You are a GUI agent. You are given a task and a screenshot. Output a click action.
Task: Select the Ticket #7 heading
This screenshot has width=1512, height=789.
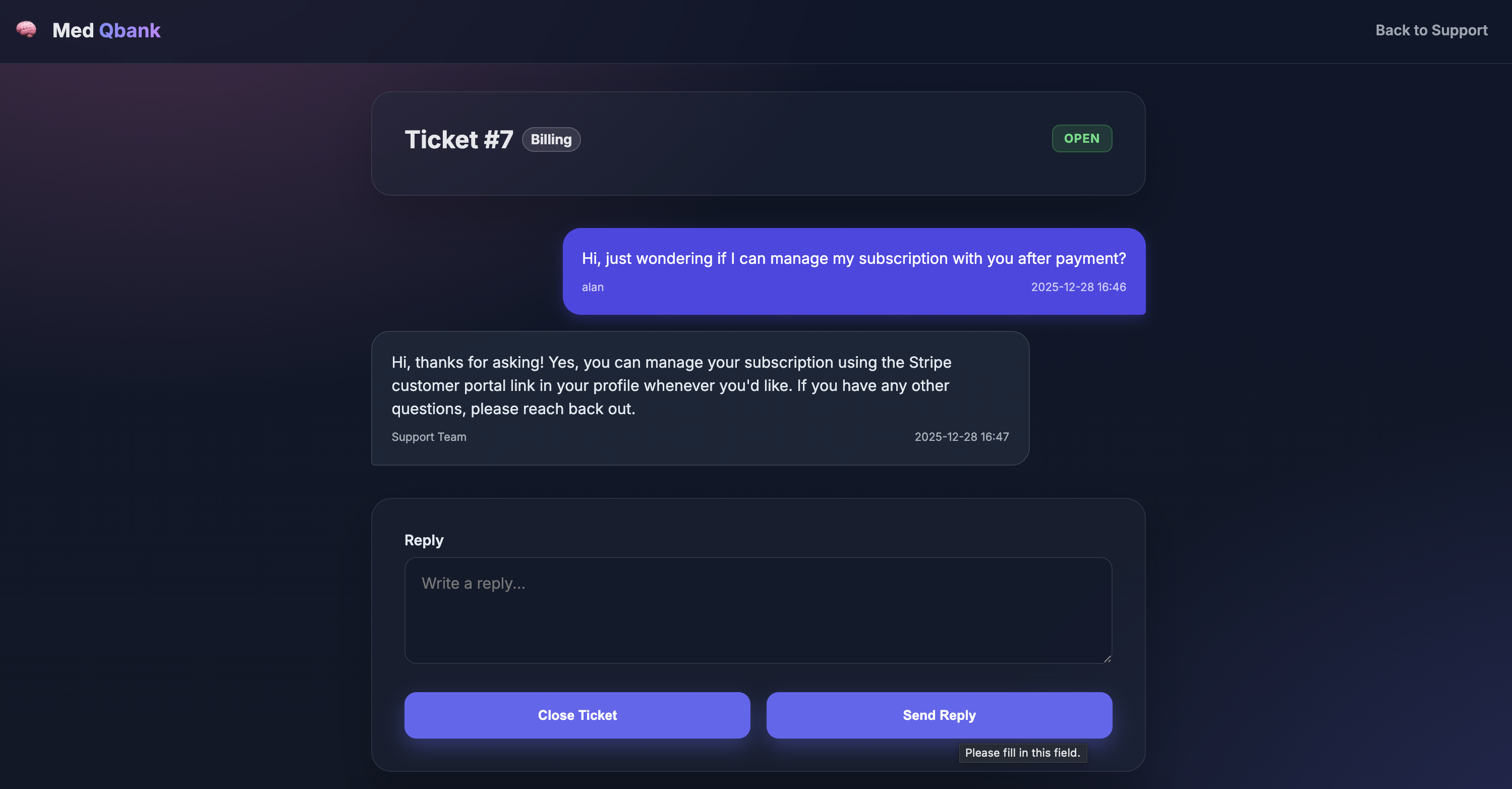click(x=458, y=139)
